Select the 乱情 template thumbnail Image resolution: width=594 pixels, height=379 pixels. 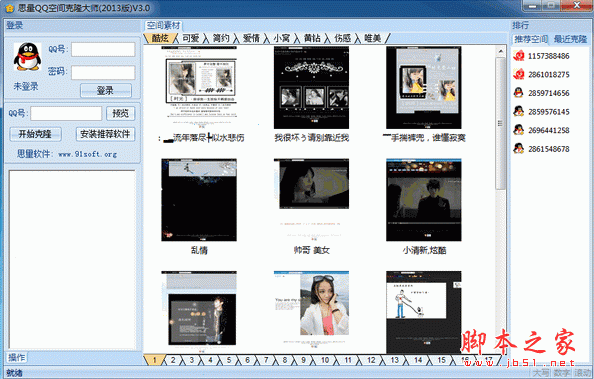[199, 200]
